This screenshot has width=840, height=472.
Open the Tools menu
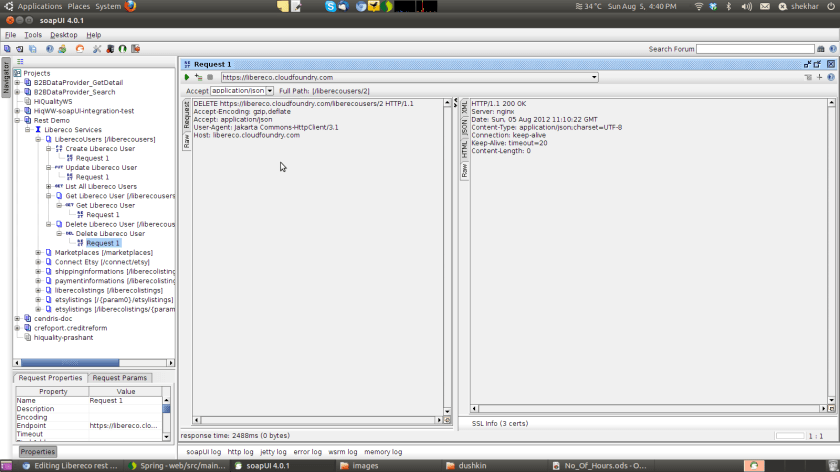click(33, 35)
